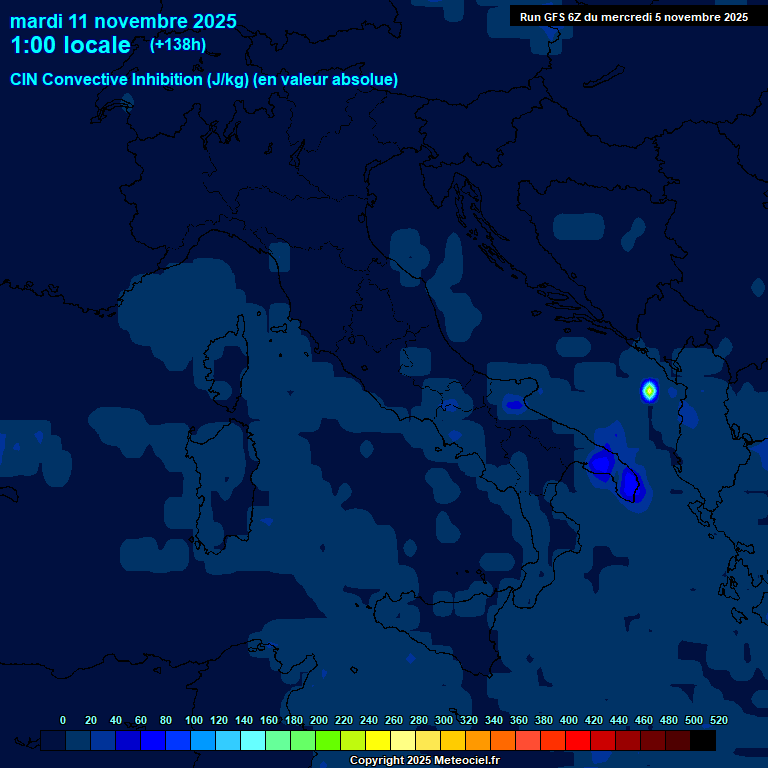This screenshot has width=768, height=768.
Task: Click the '(+138h)' forecast offset label
Action: coord(178,45)
